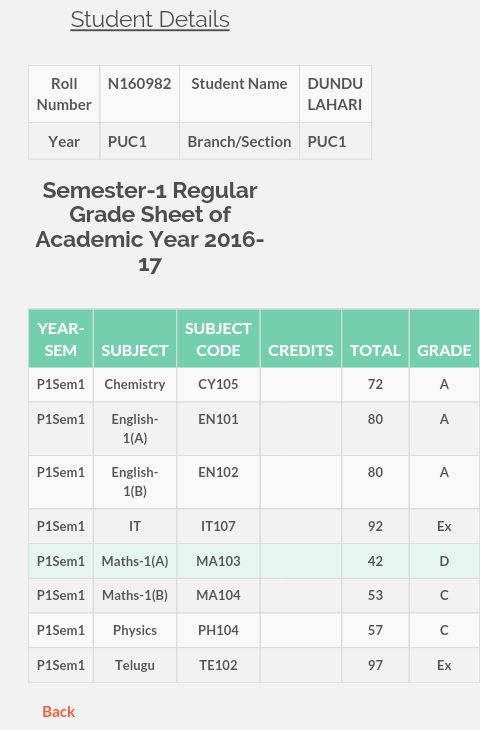480x730 pixels.
Task: Click the SUBJECT CODE column header
Action: 218,339
